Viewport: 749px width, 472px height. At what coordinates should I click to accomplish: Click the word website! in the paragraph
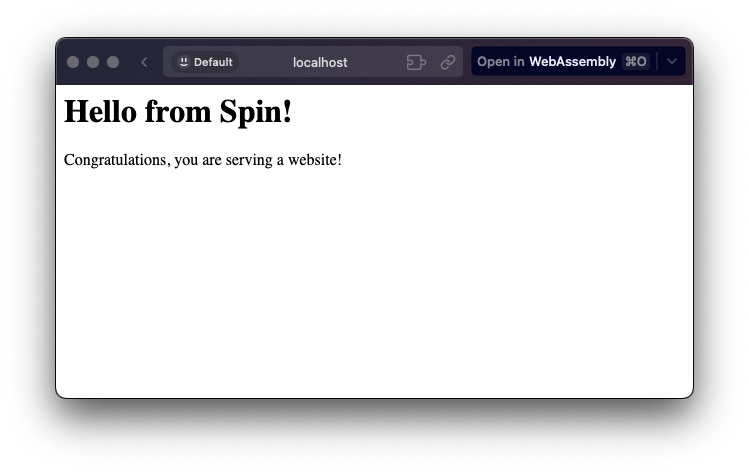[x=315, y=160]
